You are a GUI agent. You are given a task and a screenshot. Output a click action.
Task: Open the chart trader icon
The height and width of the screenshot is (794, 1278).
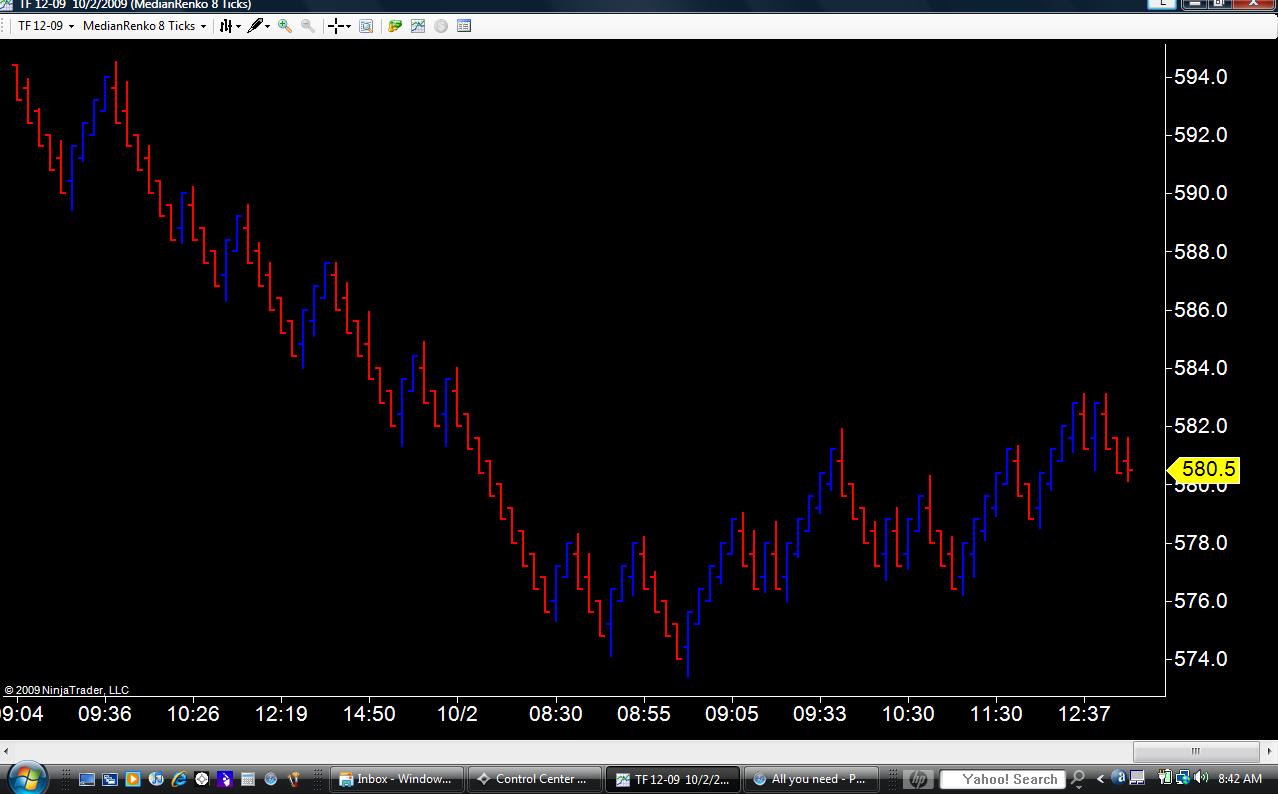[395, 26]
